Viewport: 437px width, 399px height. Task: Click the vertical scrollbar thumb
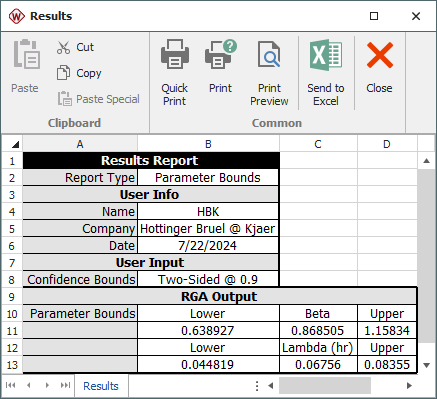pos(426,256)
